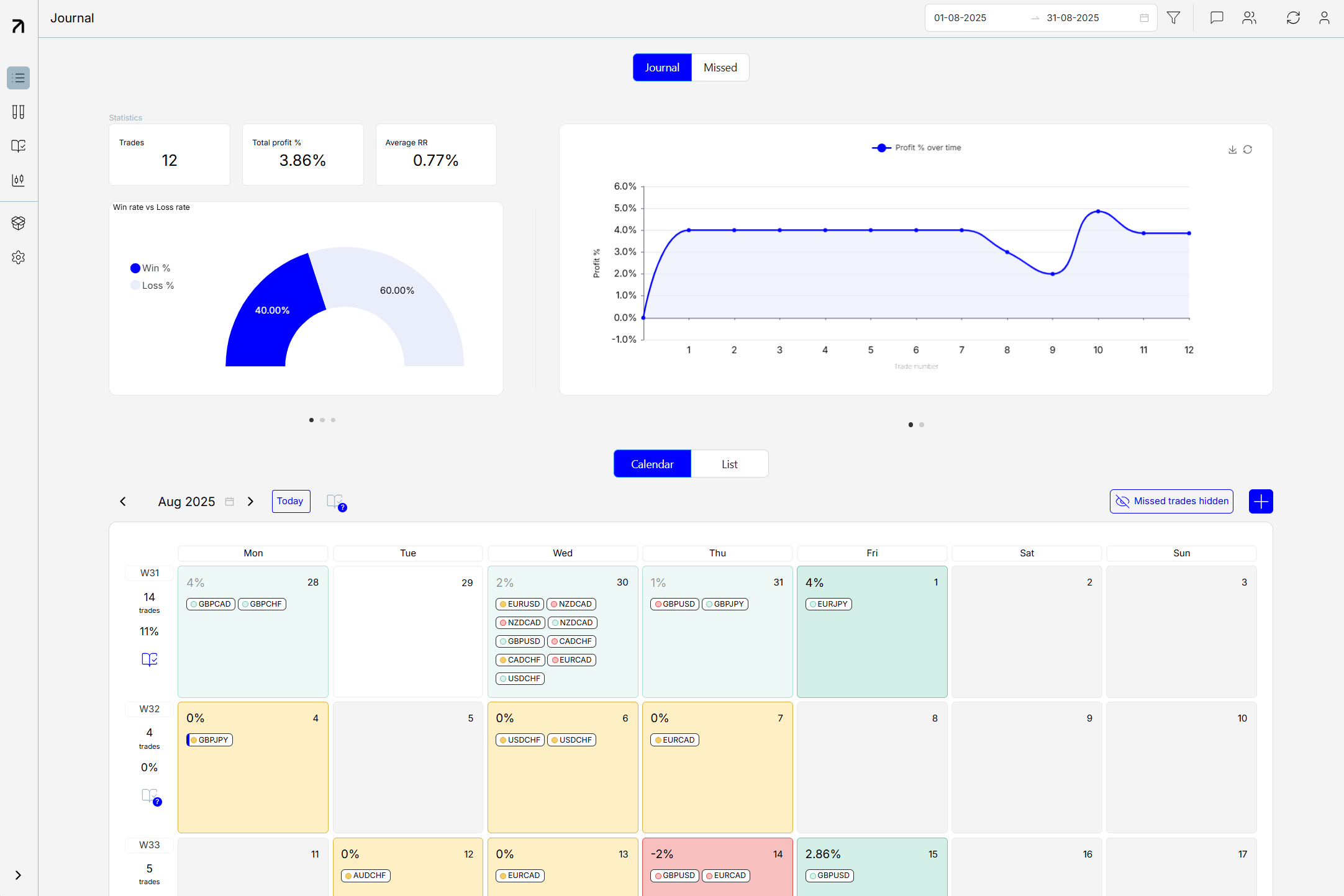
Task: Open the filter funnel icon
Action: (x=1173, y=18)
